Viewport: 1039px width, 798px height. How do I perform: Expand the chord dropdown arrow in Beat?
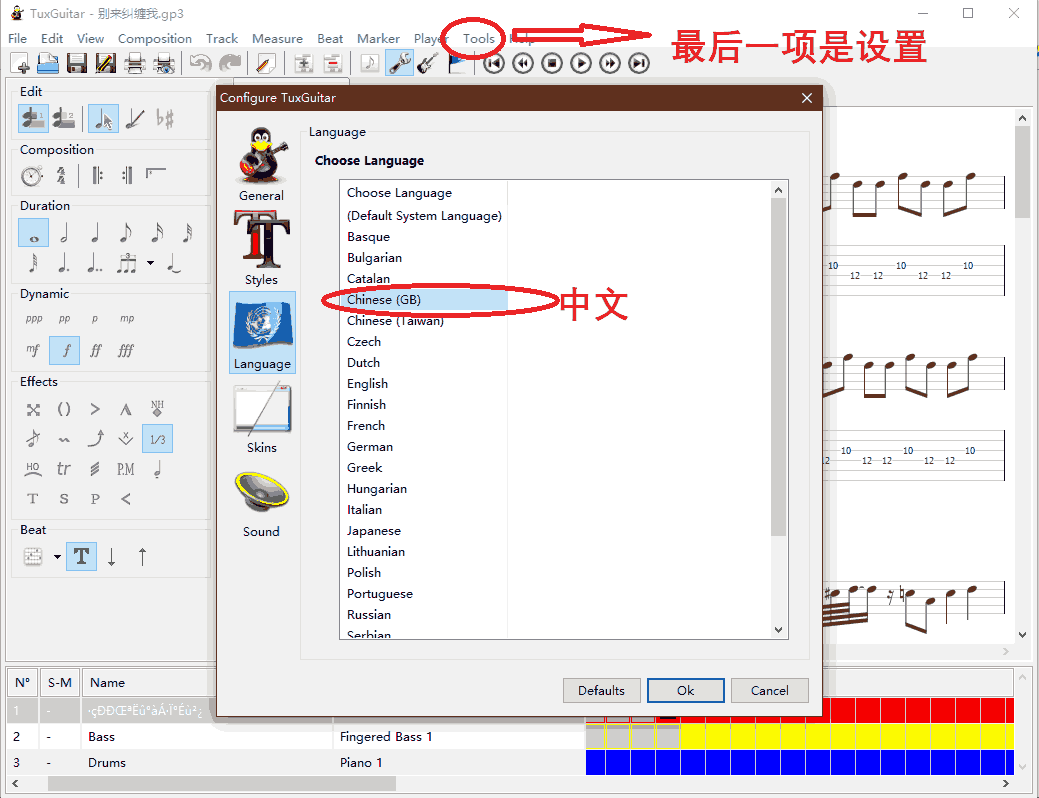point(57,557)
